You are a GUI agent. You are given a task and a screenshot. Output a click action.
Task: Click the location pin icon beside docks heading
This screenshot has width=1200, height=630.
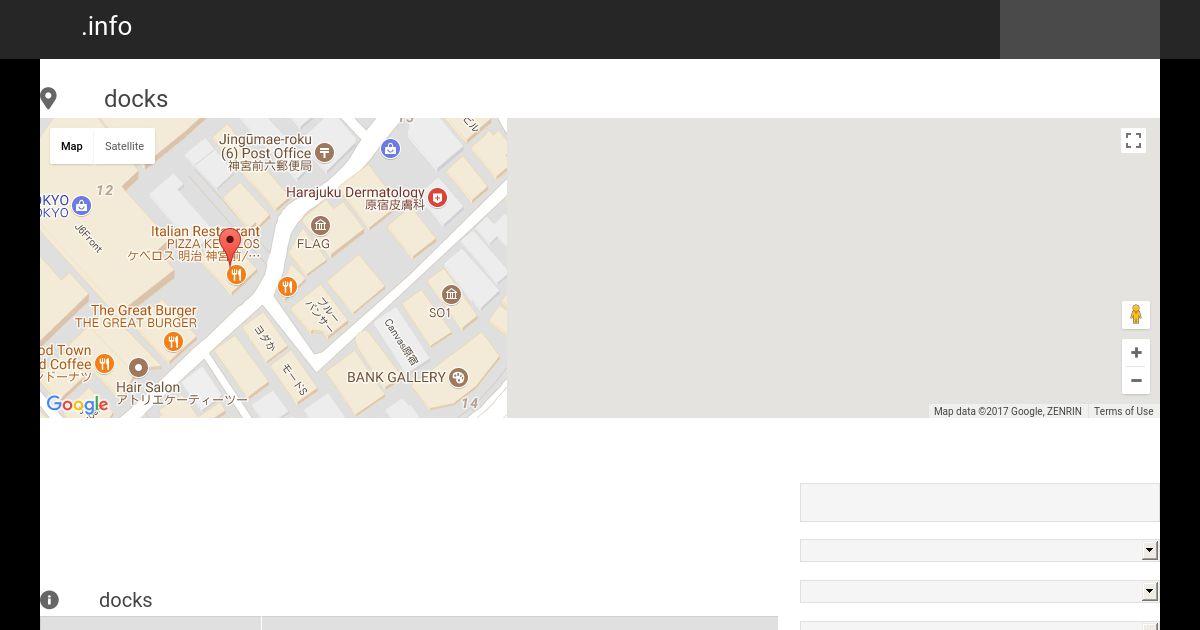click(48, 98)
